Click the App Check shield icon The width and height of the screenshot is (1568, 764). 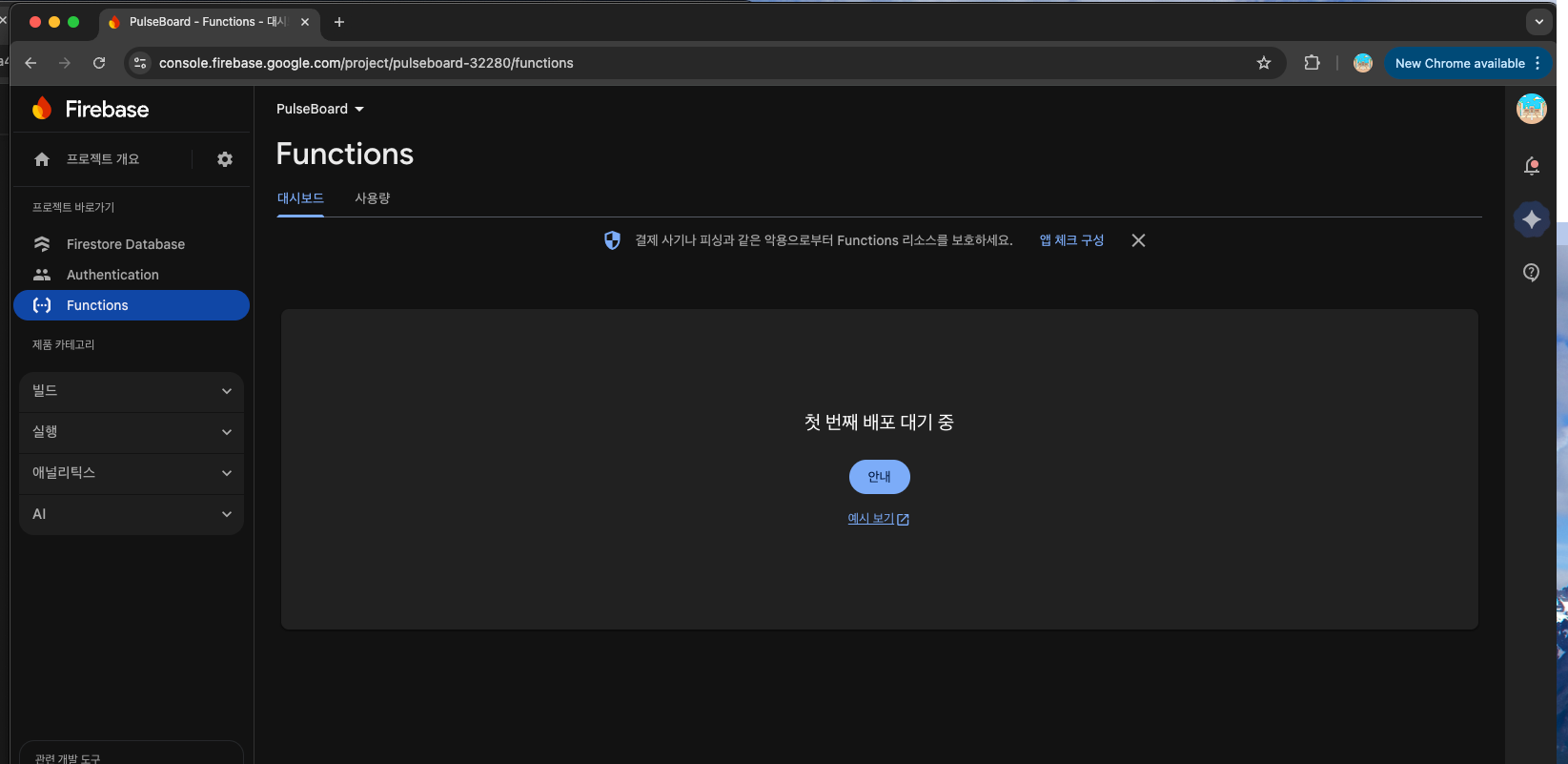tap(613, 240)
